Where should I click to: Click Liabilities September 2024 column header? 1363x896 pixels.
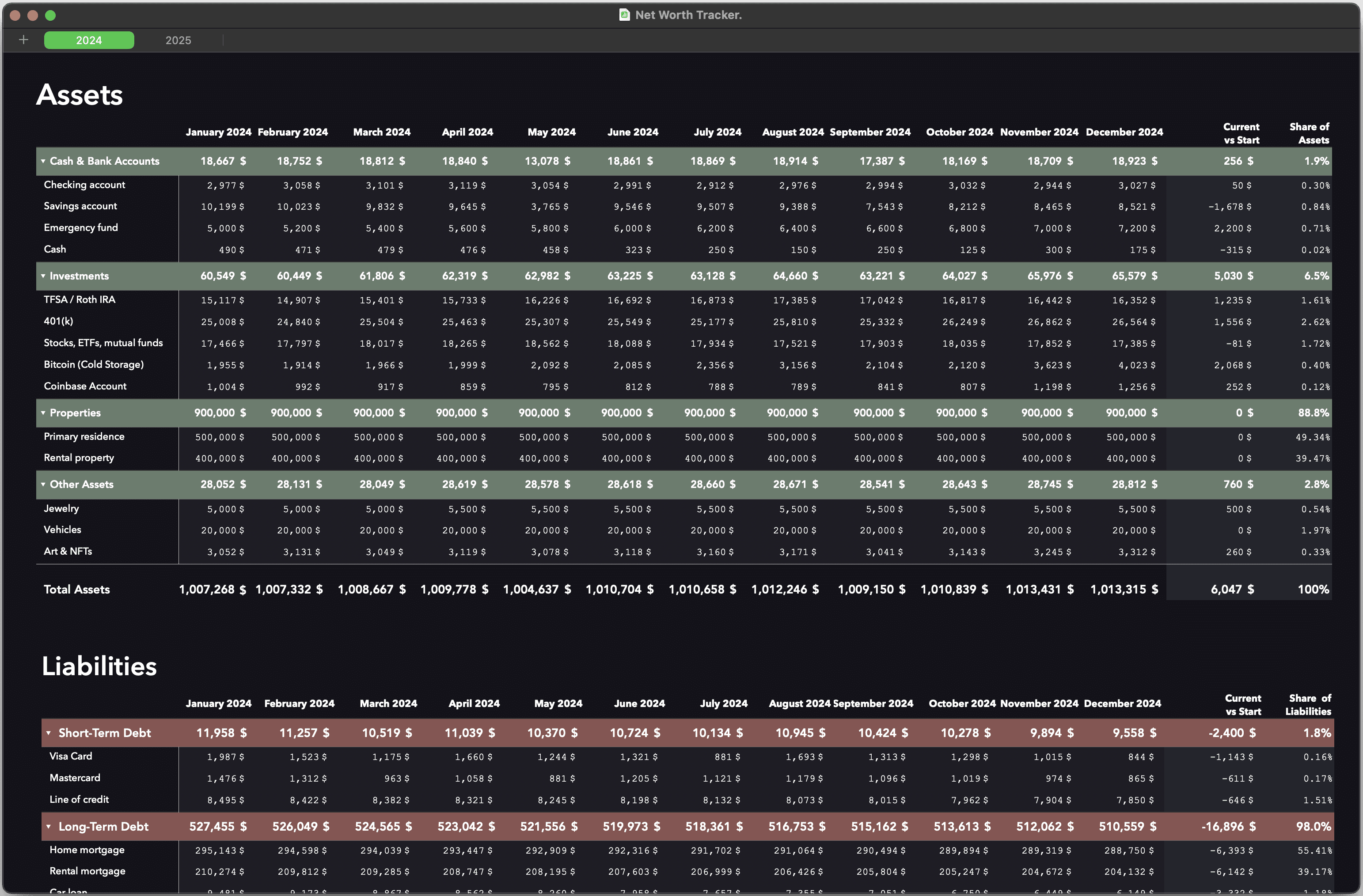873,703
